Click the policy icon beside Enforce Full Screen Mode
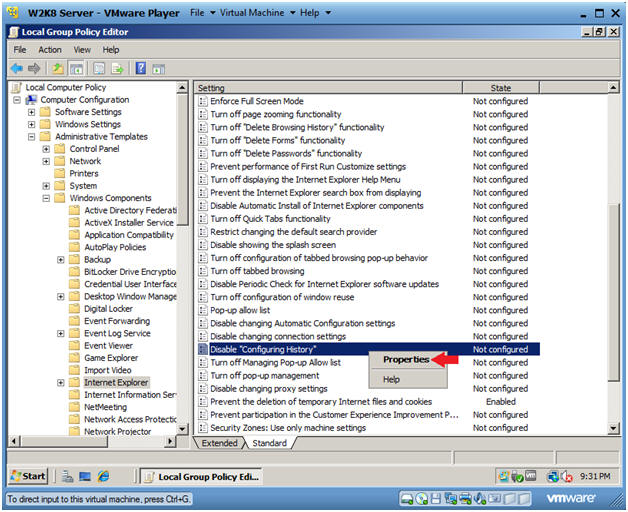 (x=203, y=101)
